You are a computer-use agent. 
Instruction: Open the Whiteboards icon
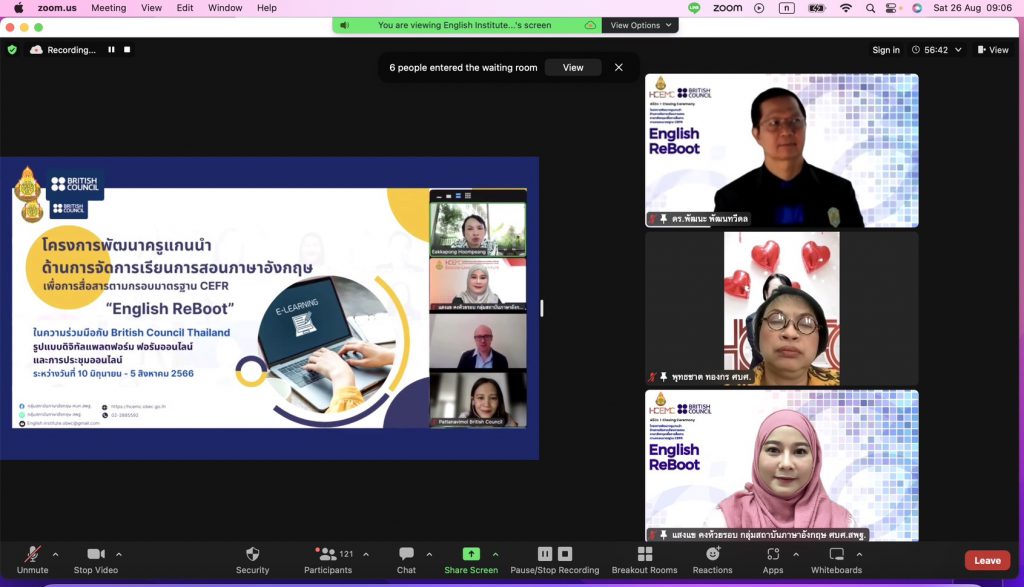tap(837, 554)
